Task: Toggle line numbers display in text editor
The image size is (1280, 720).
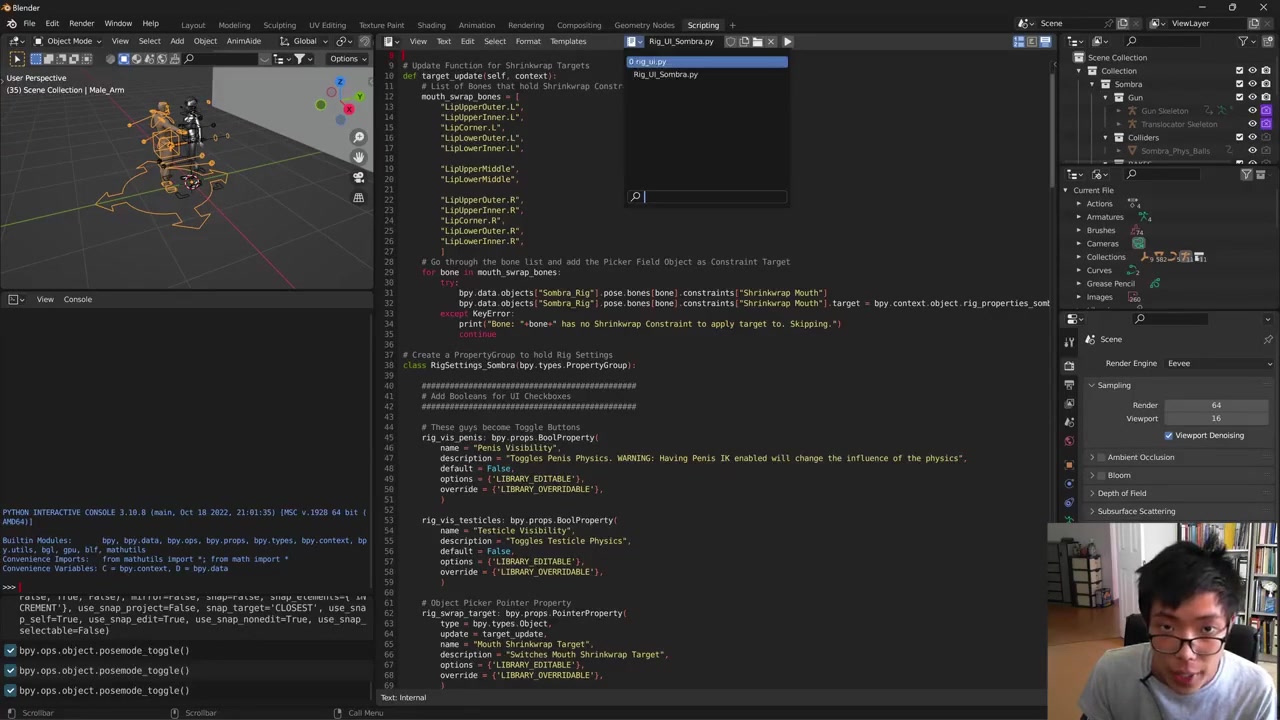Action: 1019,41
